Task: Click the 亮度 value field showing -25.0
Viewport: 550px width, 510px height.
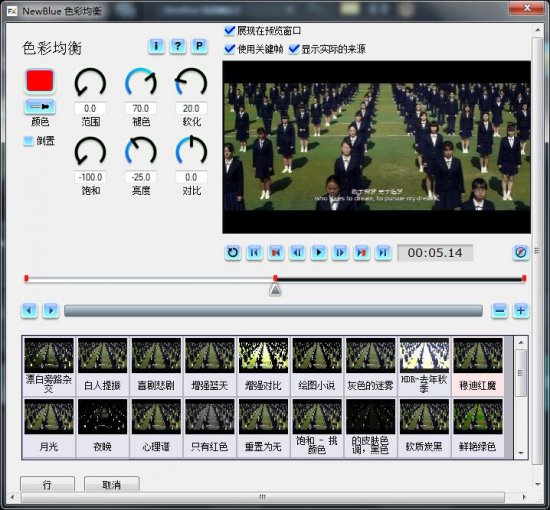Action: click(141, 177)
